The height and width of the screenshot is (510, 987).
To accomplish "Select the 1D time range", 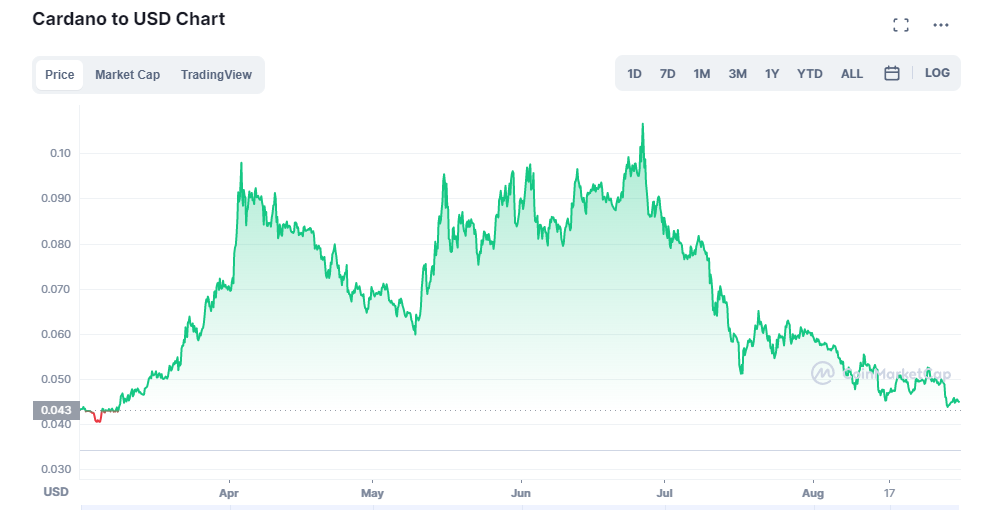I will coord(634,74).
